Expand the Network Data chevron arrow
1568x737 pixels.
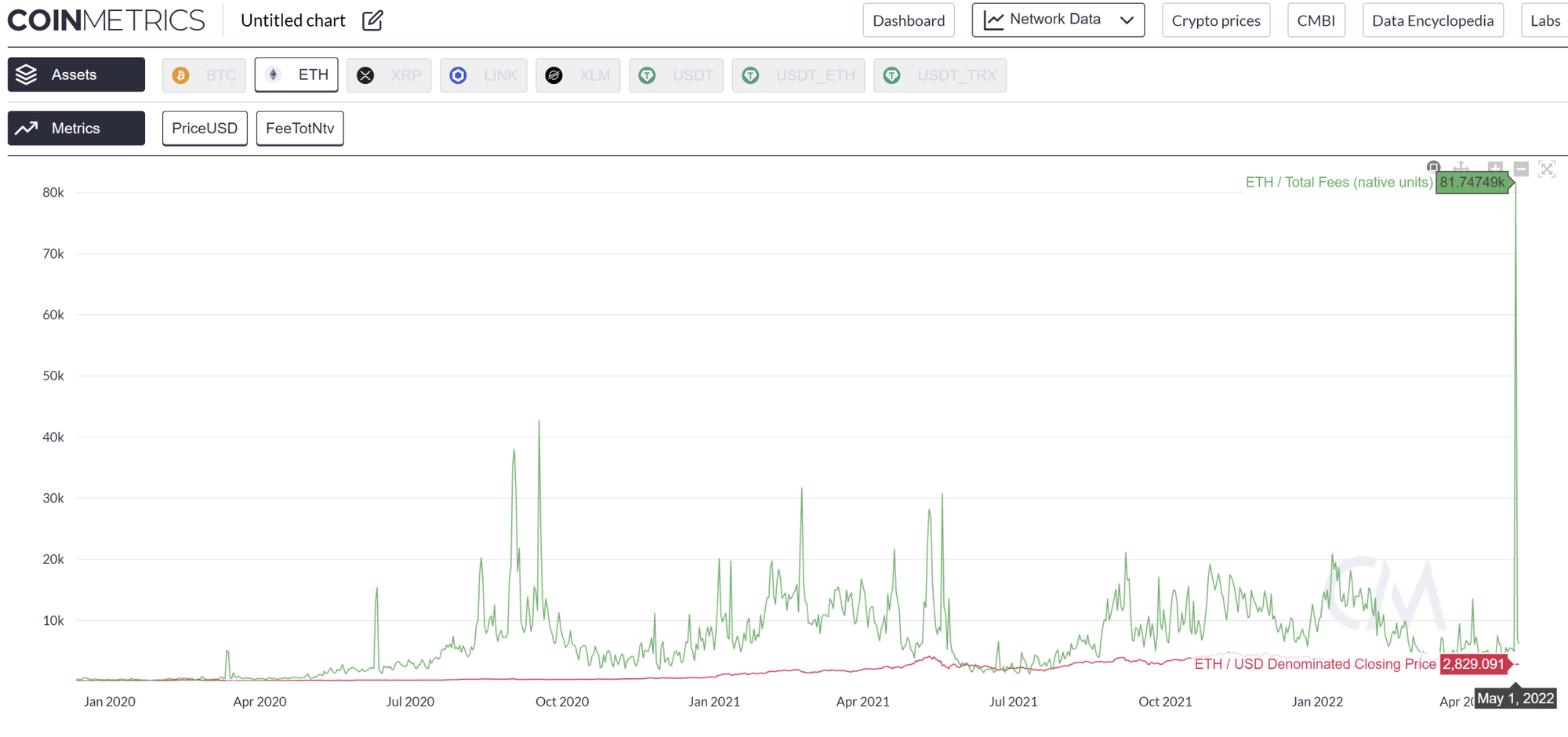point(1127,20)
